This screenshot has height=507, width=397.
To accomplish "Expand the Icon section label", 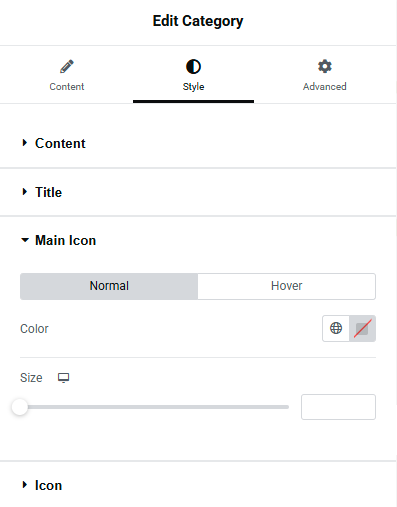I will 49,485.
